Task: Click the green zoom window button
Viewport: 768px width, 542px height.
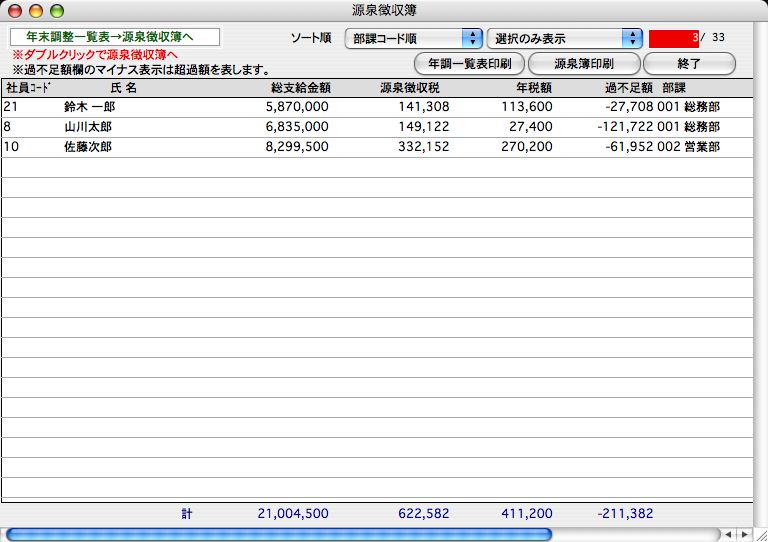Action: (x=56, y=10)
